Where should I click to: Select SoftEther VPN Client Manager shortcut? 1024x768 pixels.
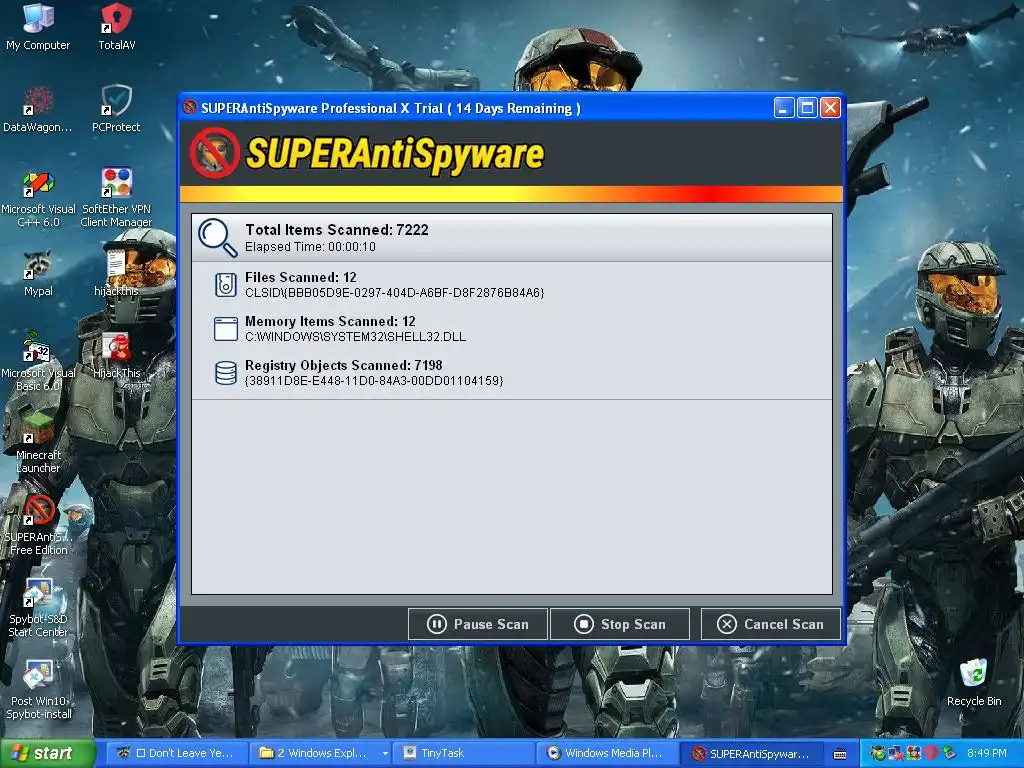tap(116, 198)
